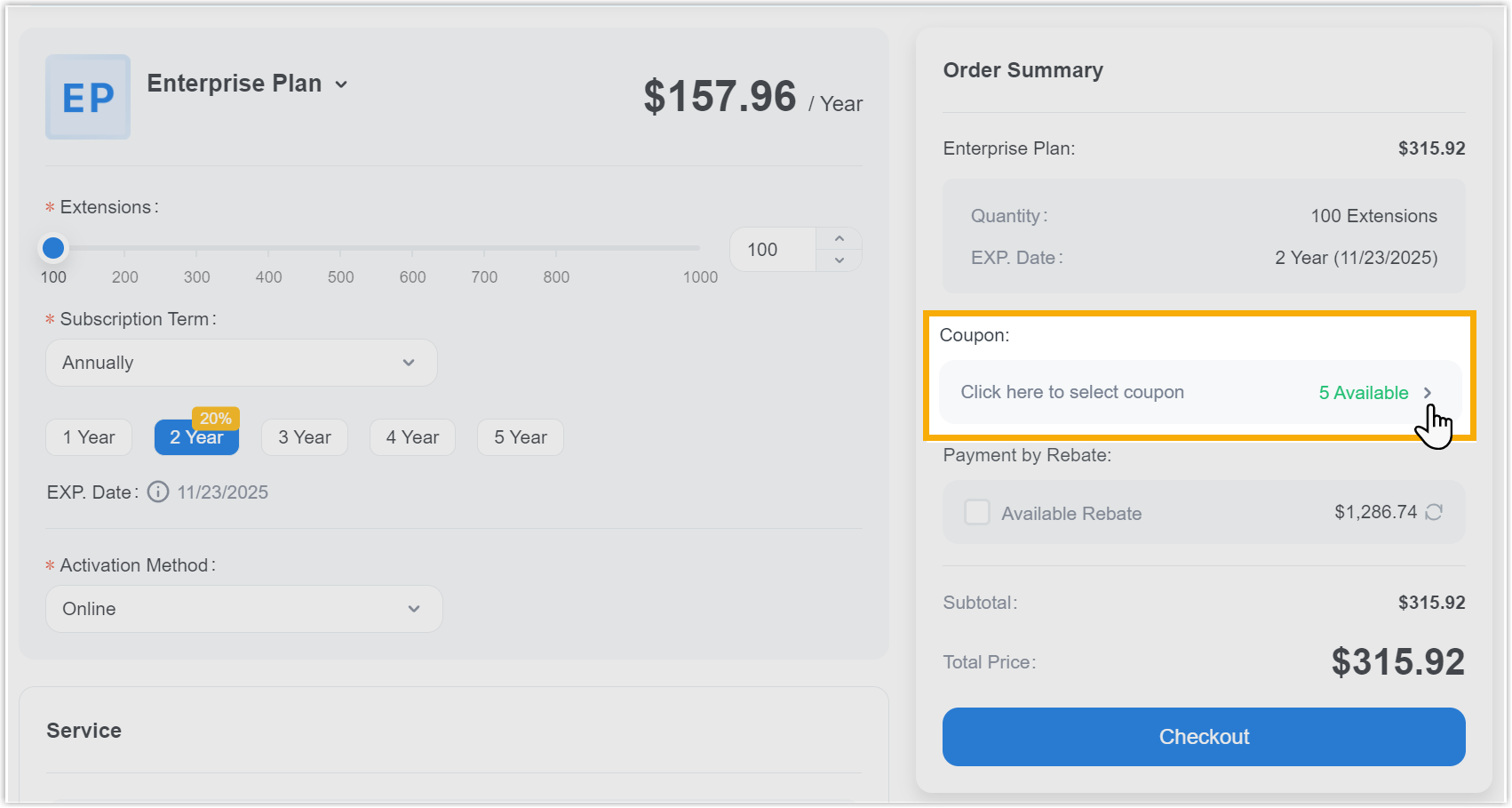Click the extensions number input field
The width and height of the screenshot is (1512, 808).
(773, 250)
